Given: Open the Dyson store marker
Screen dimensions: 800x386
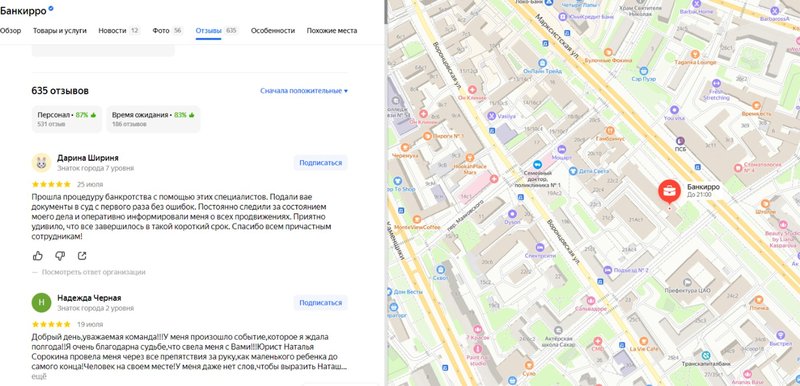Looking at the screenshot, I should click(512, 214).
